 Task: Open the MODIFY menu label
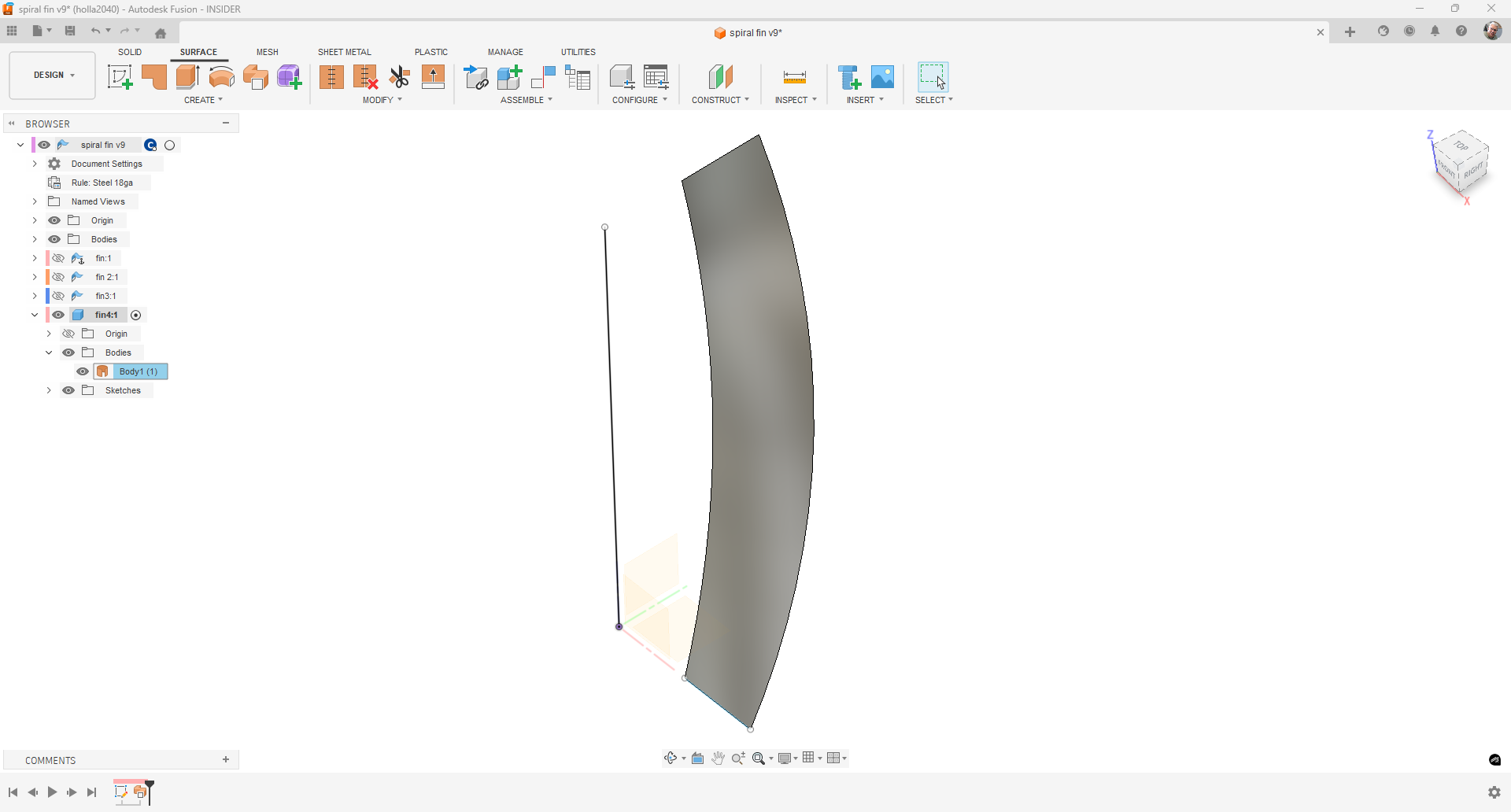pos(382,100)
